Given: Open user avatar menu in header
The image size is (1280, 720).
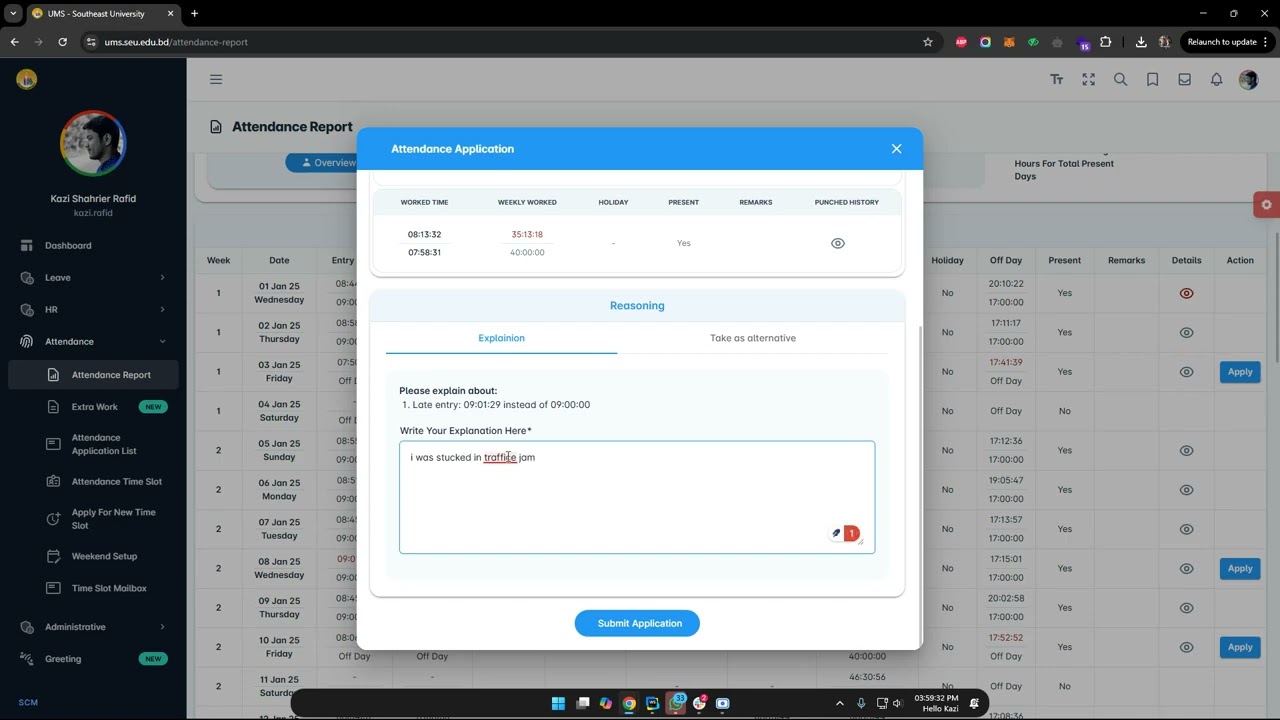Looking at the screenshot, I should click(1248, 79).
